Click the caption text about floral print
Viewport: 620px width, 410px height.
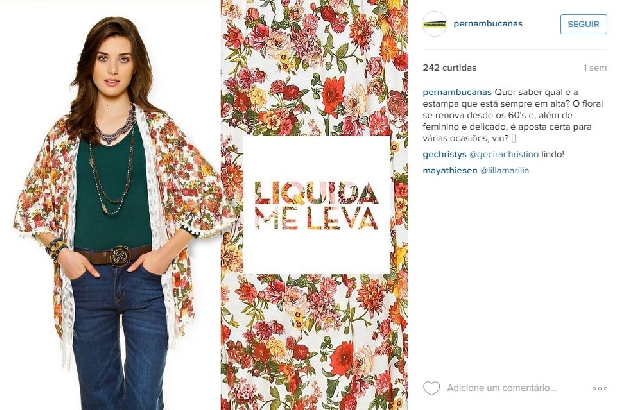tap(513, 115)
